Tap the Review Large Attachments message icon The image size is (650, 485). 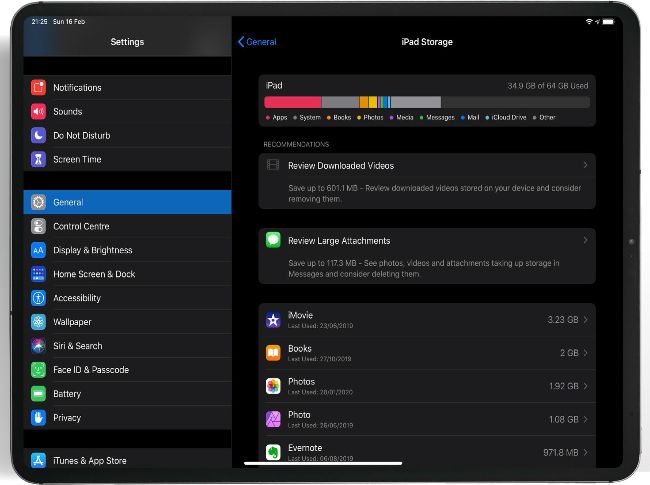[273, 241]
